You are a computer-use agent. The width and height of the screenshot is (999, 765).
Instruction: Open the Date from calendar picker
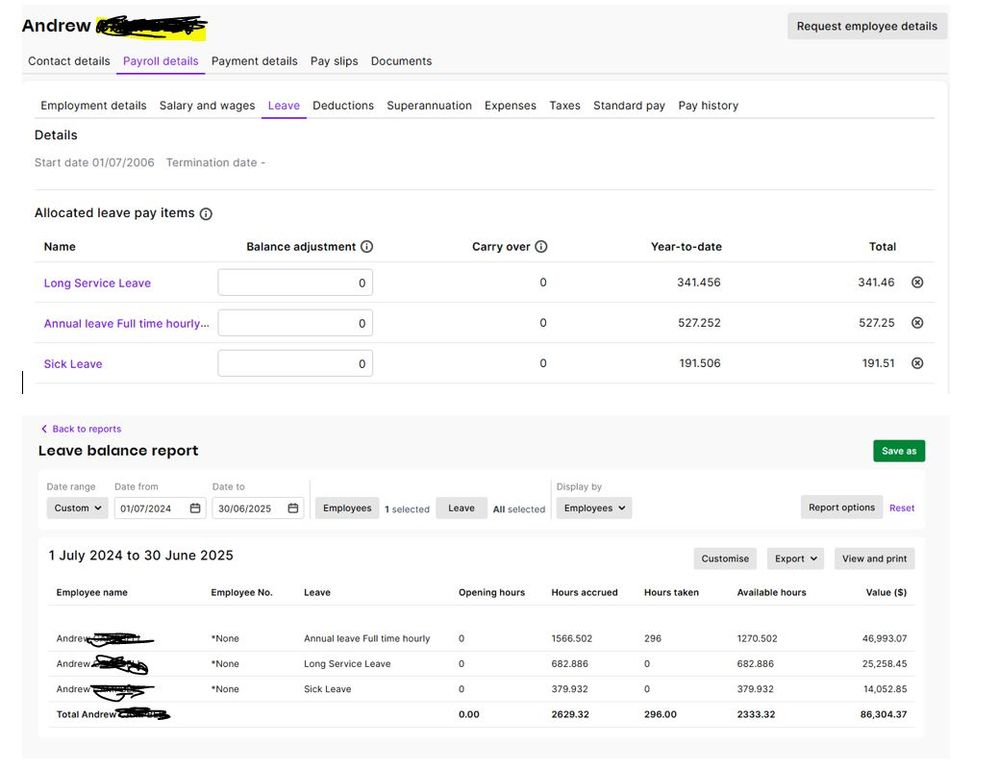195,508
